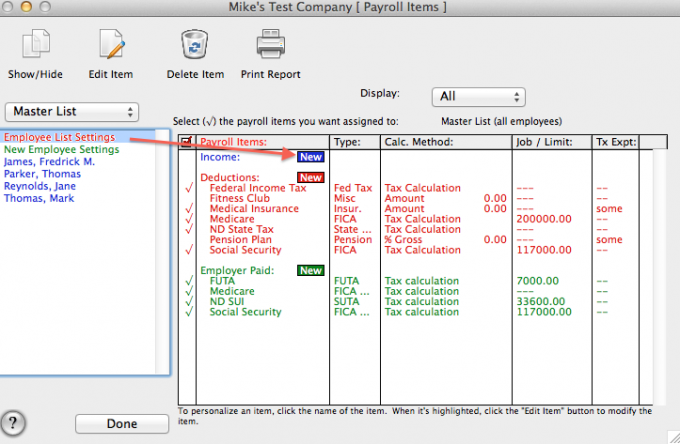Click the green New button for Employer Paid
Image resolution: width=680 pixels, height=444 pixels.
(x=311, y=271)
